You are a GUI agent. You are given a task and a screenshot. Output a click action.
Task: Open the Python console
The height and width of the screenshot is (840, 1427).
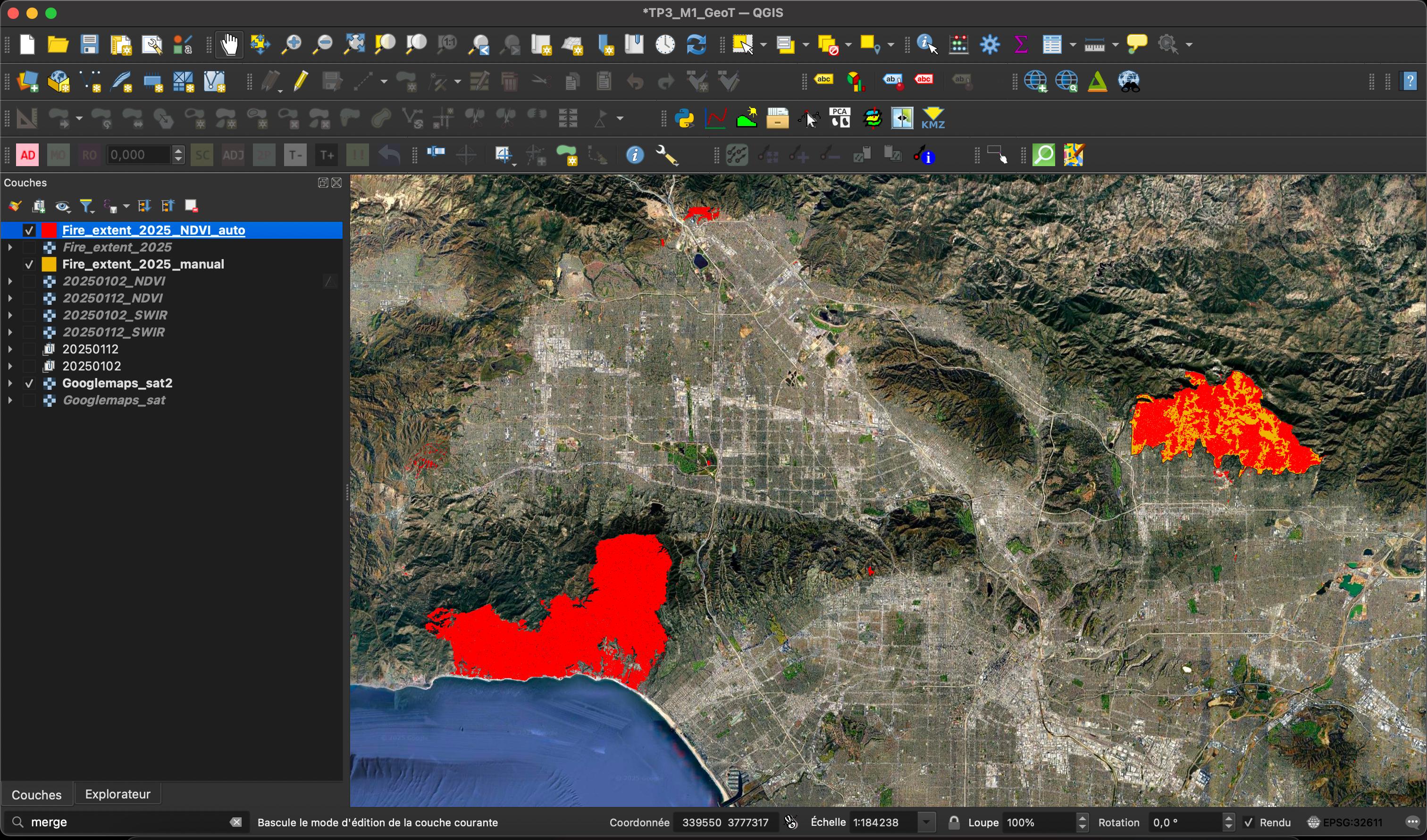[x=685, y=119]
